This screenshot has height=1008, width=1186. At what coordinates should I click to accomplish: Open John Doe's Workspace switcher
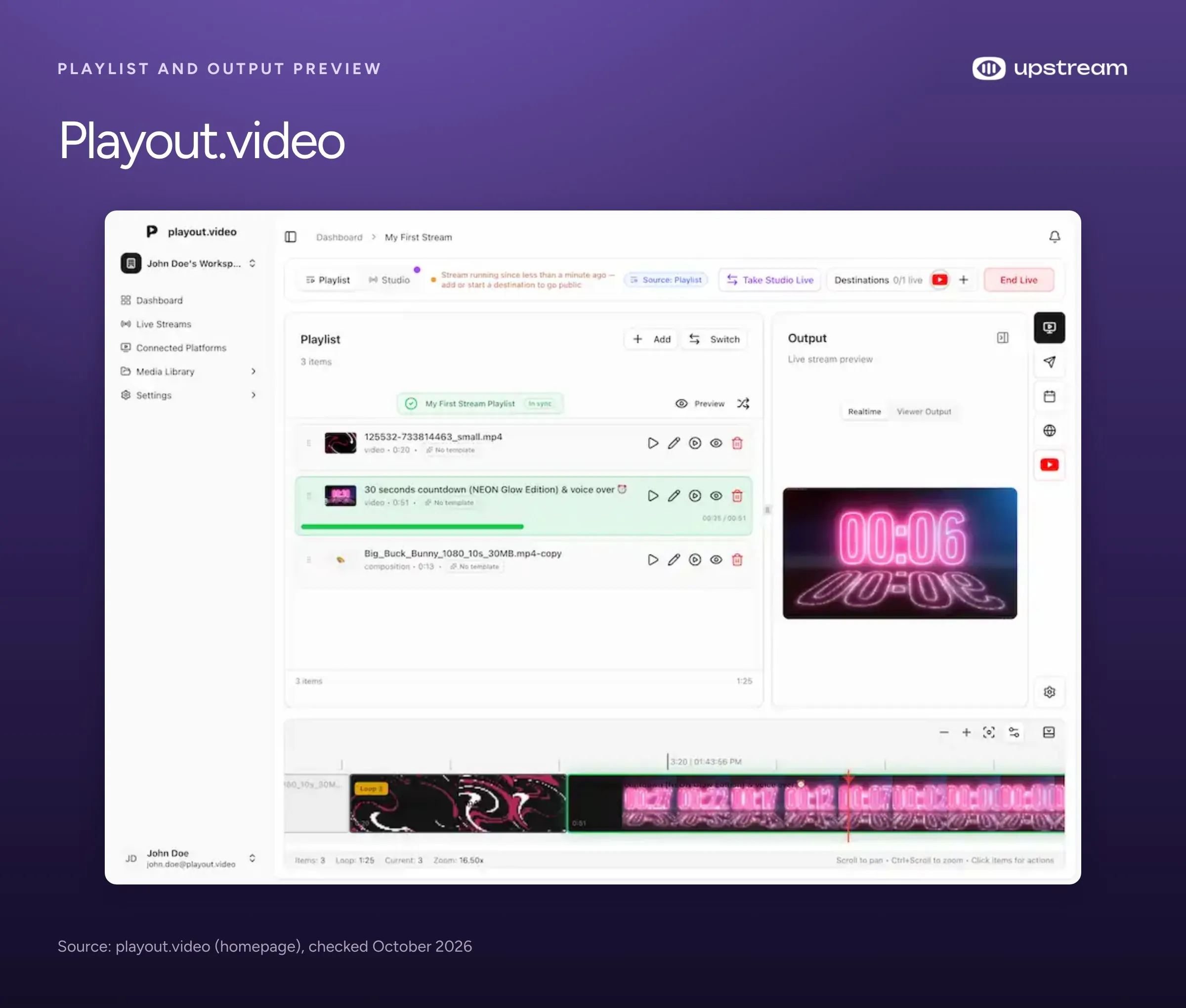[189, 263]
